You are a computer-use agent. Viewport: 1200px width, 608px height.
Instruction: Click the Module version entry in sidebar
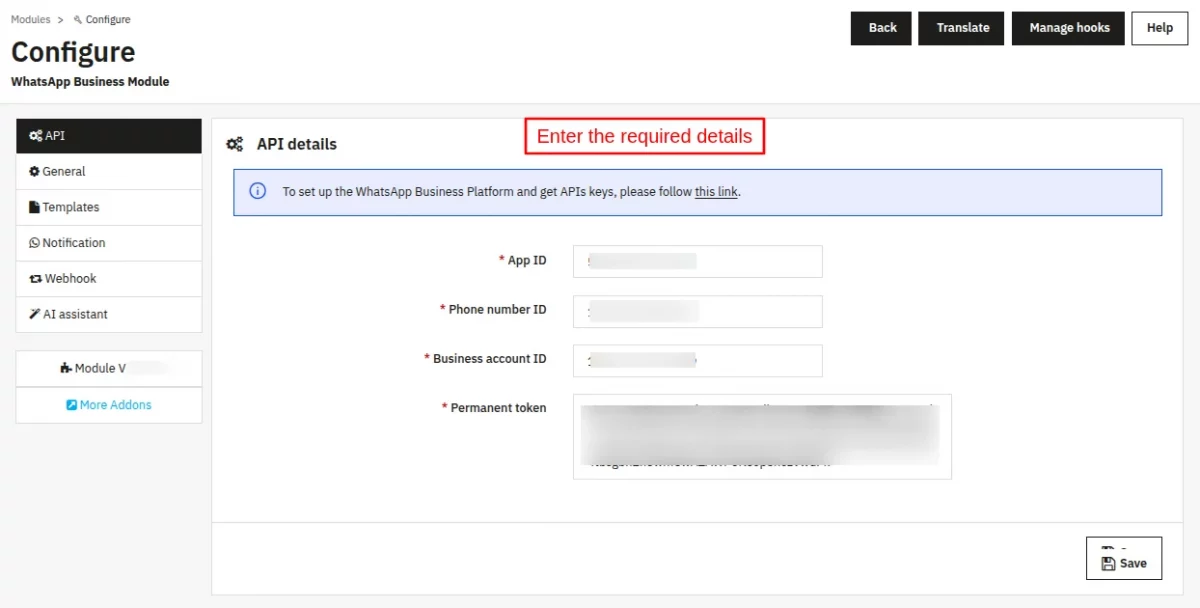(109, 368)
